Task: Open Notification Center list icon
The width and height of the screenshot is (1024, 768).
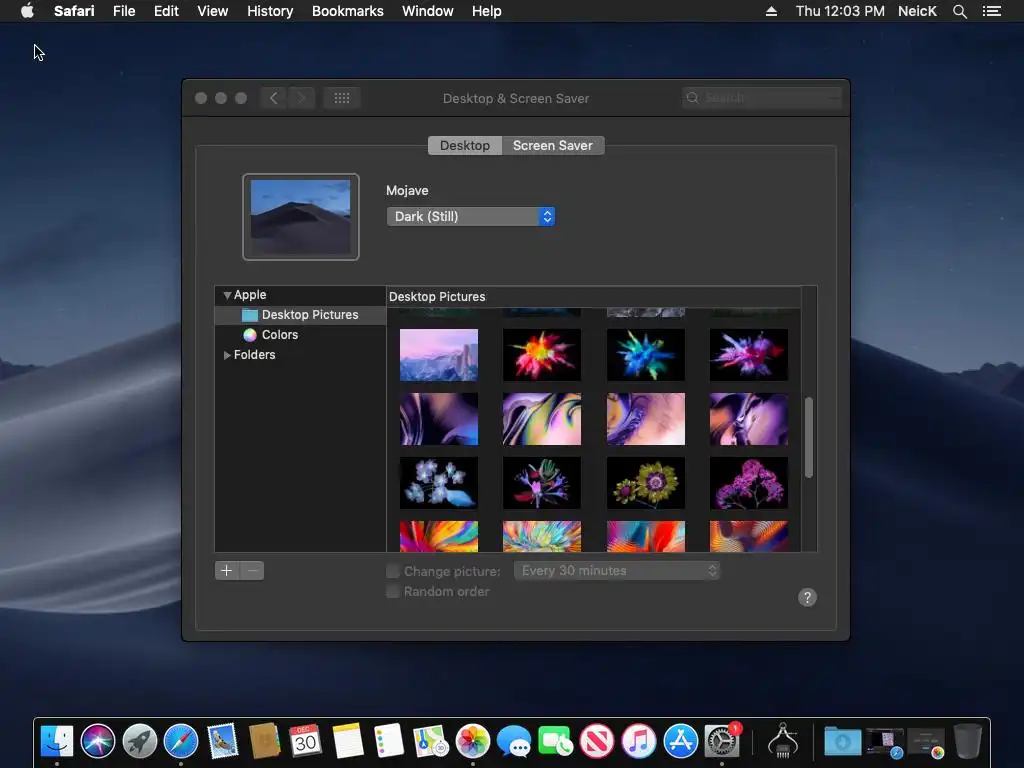Action: (x=991, y=11)
